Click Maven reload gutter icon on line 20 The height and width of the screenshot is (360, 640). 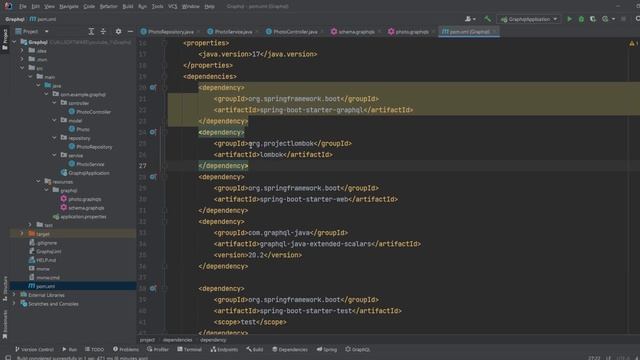click(x=153, y=87)
